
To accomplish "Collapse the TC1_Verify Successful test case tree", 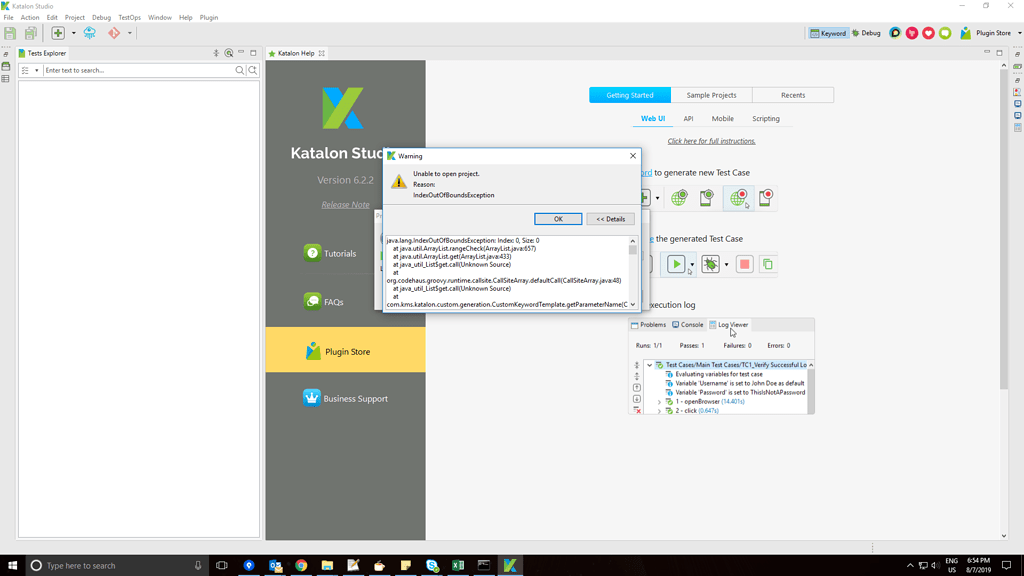I will click(650, 365).
